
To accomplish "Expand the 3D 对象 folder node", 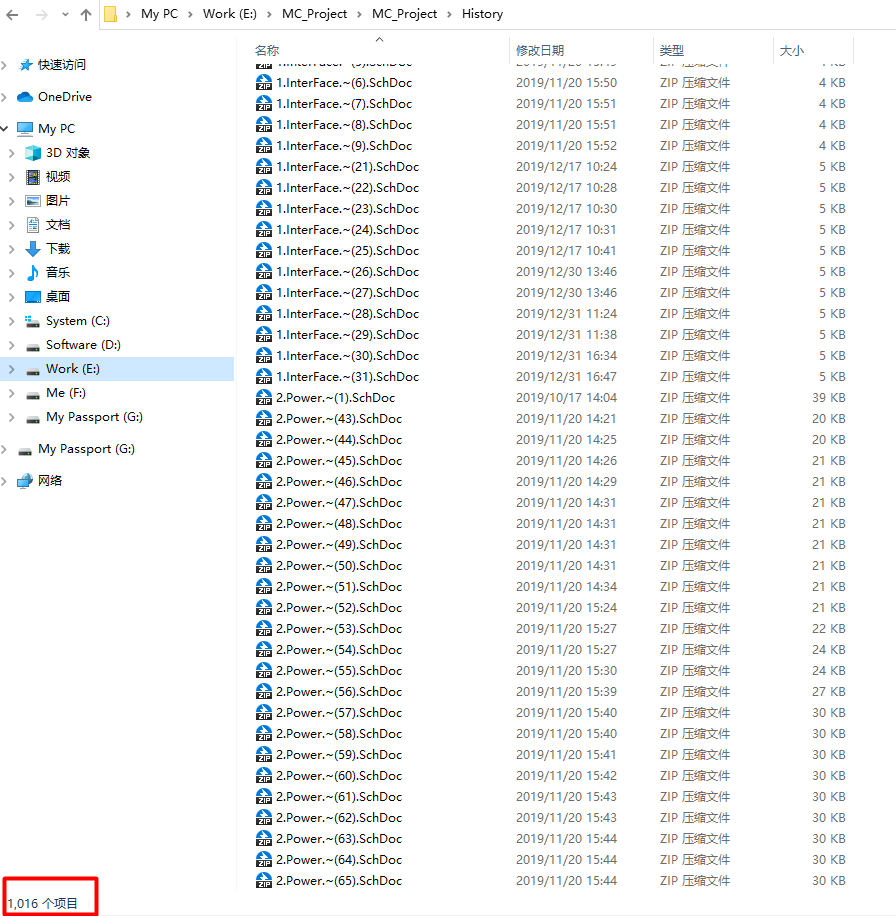I will 12,153.
